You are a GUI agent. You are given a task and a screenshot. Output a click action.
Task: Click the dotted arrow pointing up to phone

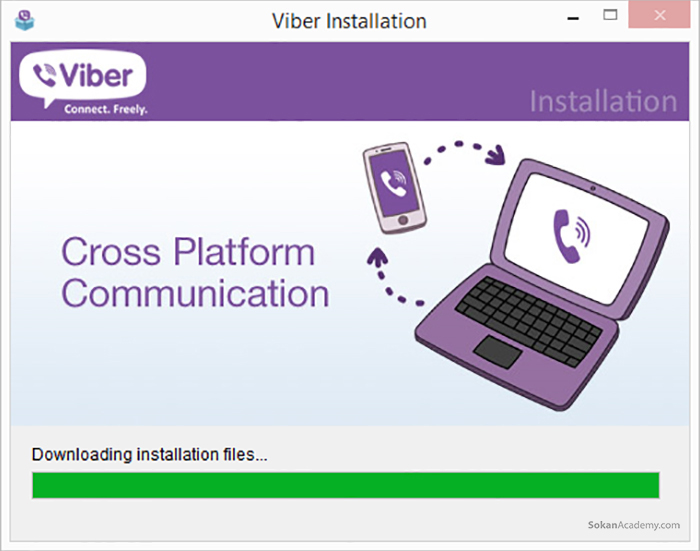[394, 277]
